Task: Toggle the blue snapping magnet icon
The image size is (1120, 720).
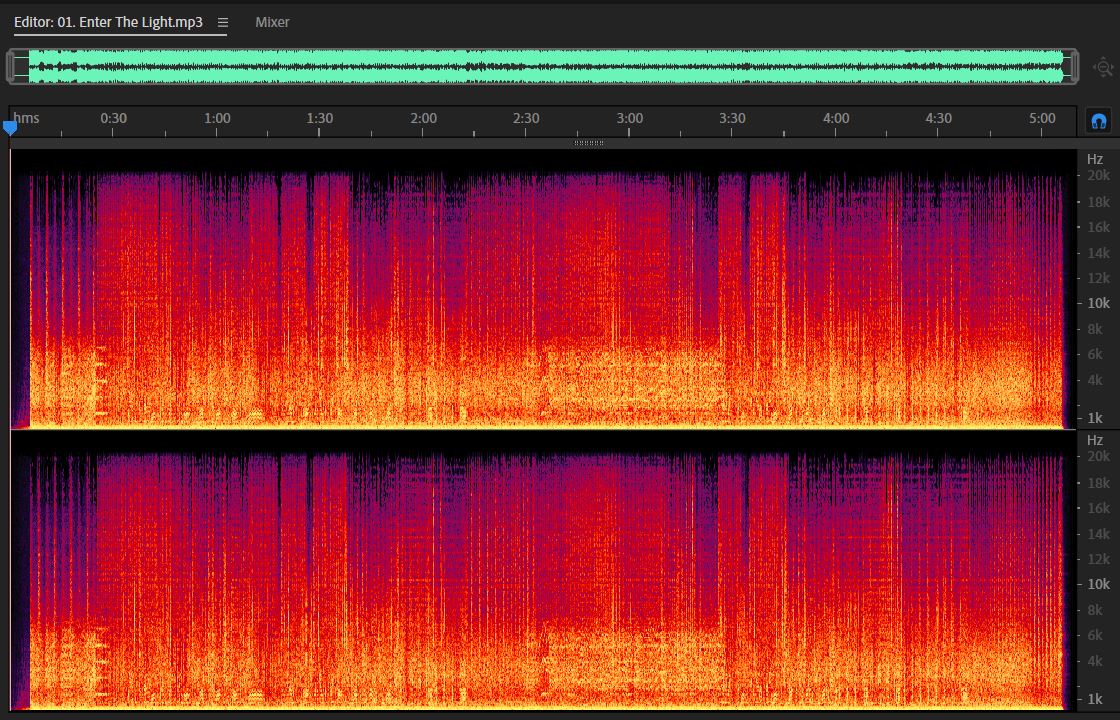Action: point(1099,121)
